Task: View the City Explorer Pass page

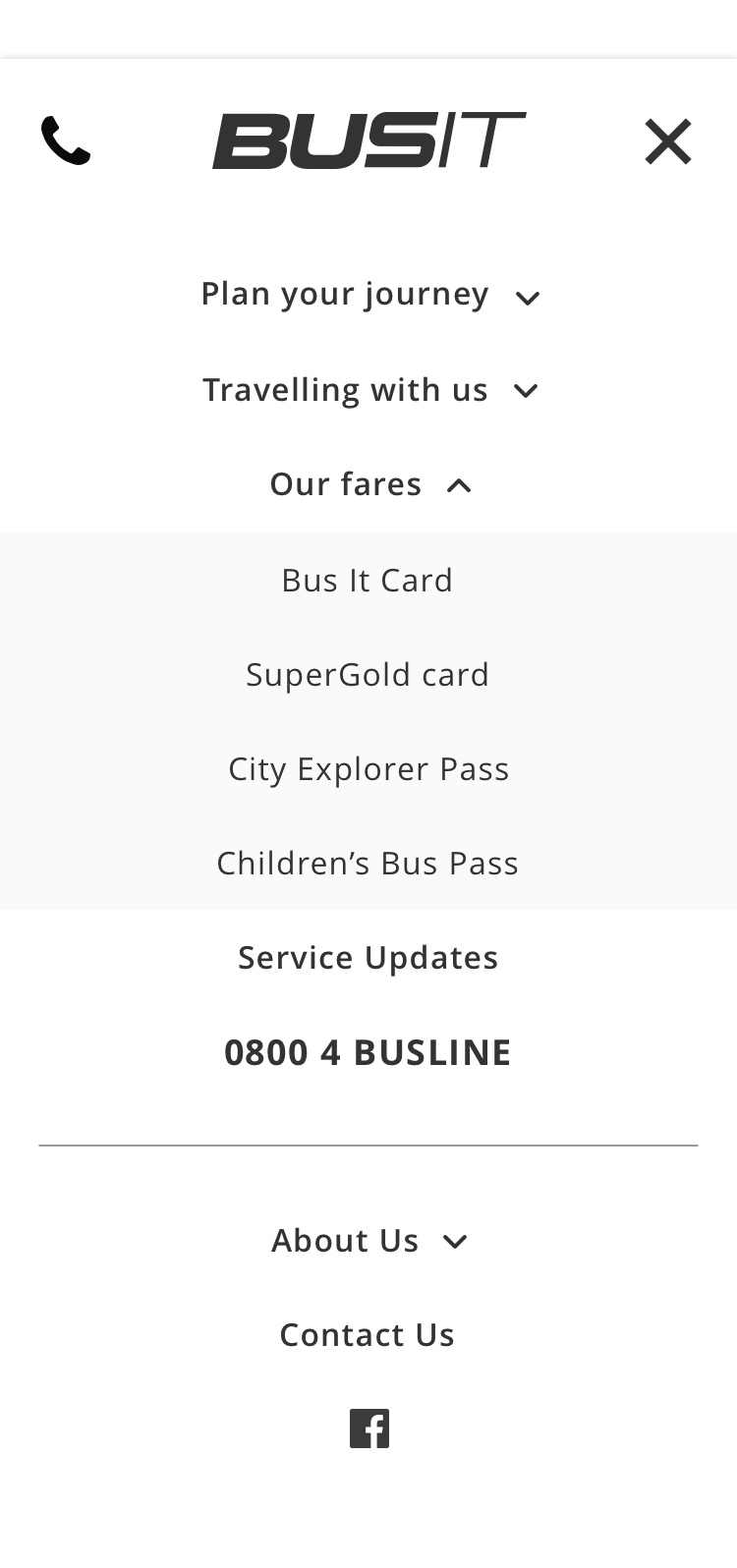Action: [x=368, y=769]
